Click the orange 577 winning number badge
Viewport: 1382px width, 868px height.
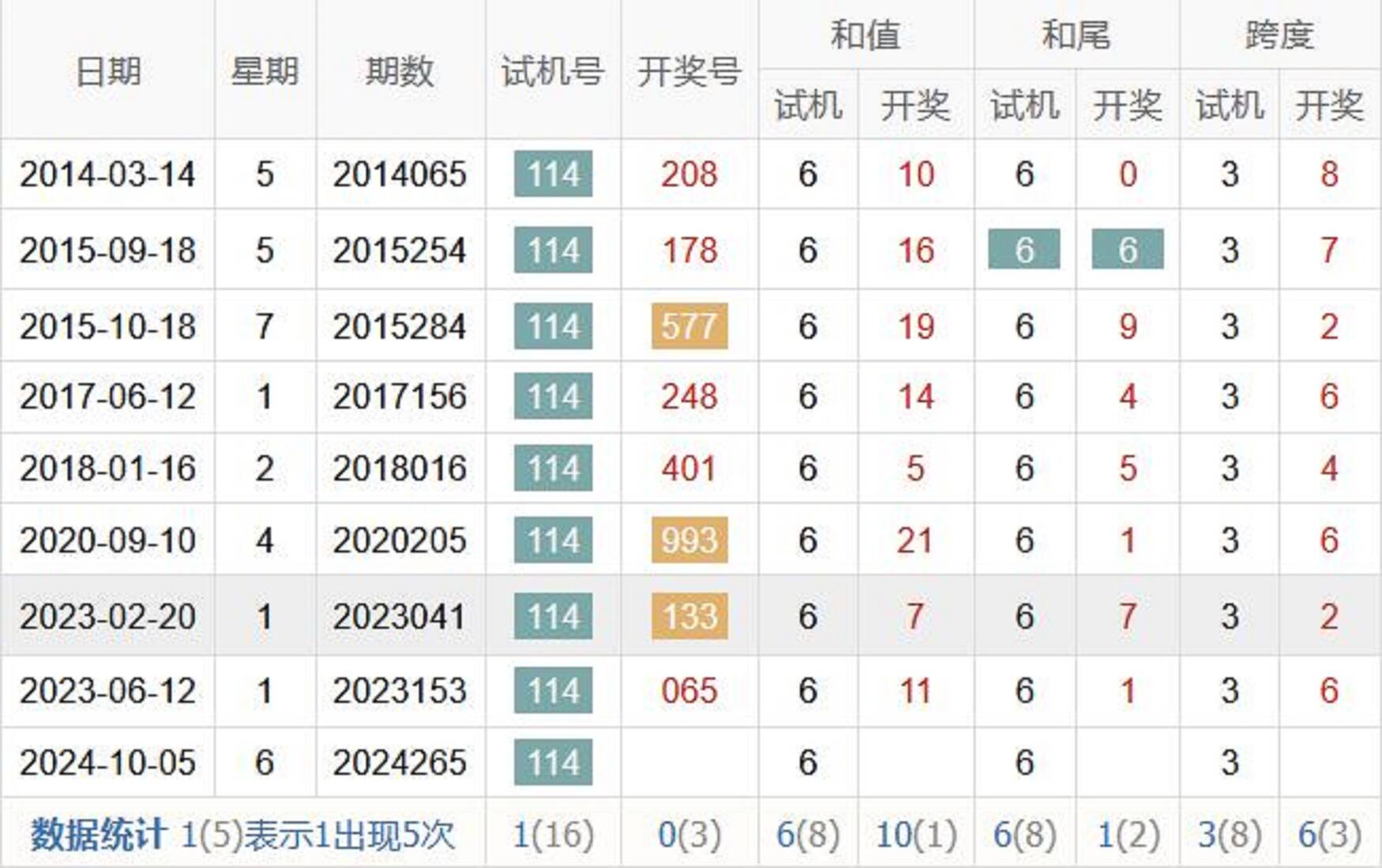[x=689, y=326]
